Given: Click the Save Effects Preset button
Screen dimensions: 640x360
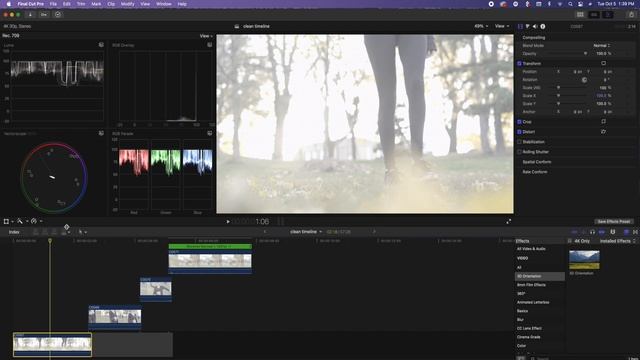Looking at the screenshot, I should (613, 221).
